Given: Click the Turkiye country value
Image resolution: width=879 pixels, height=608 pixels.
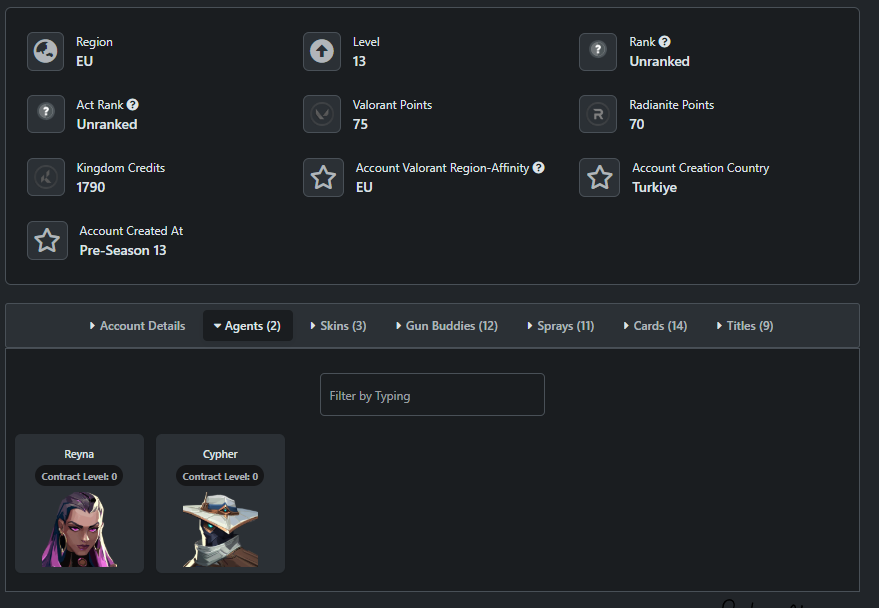Looking at the screenshot, I should (x=655, y=188).
